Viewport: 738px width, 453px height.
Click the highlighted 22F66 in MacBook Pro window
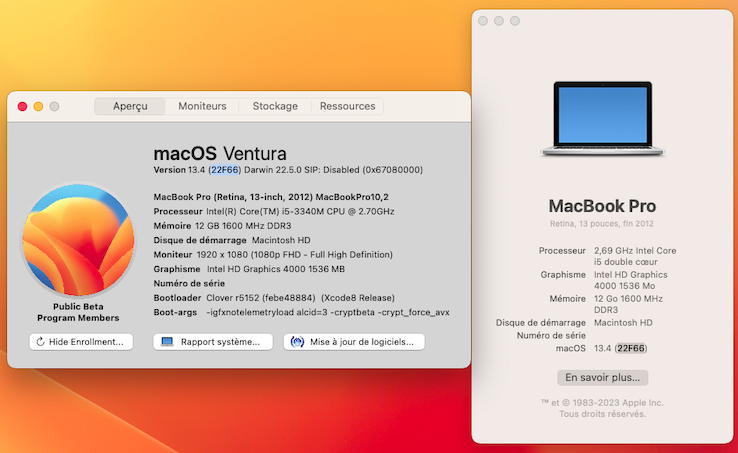pos(631,348)
